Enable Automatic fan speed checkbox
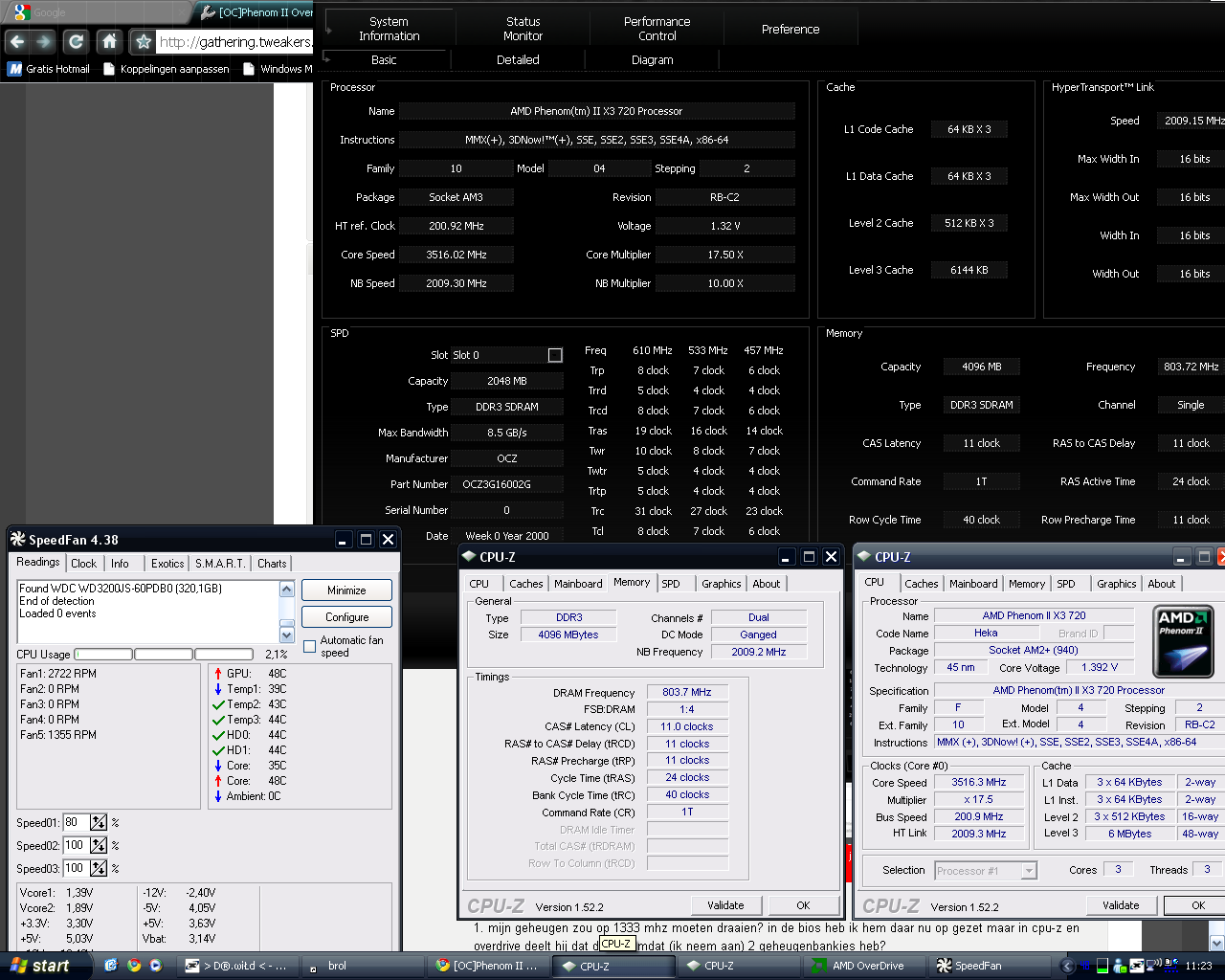1225x980 pixels. pyautogui.click(x=309, y=646)
